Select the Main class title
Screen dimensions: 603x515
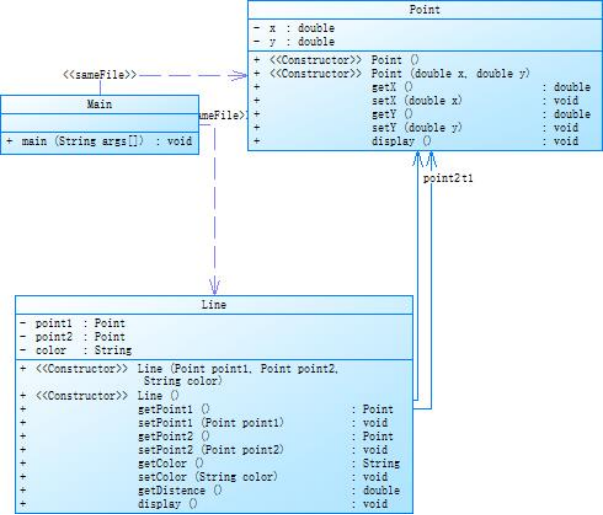99,104
